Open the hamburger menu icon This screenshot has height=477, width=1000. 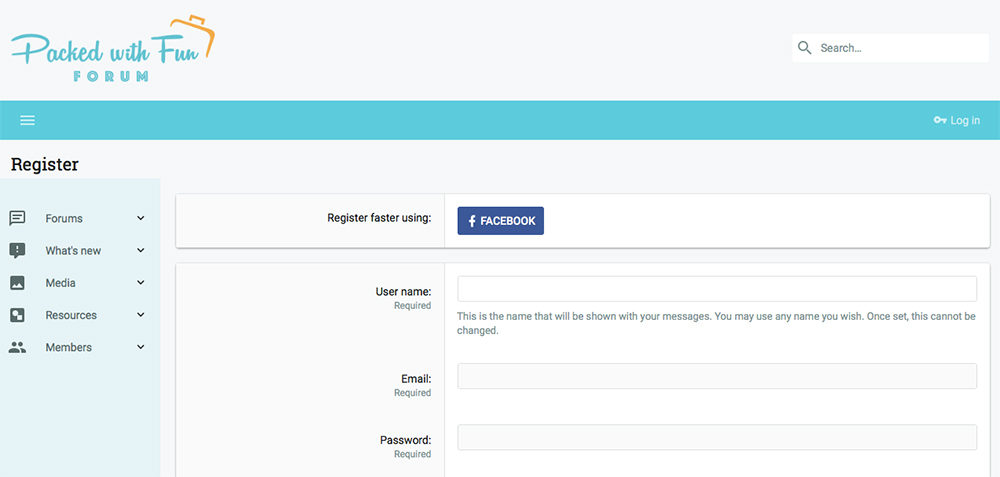27,120
